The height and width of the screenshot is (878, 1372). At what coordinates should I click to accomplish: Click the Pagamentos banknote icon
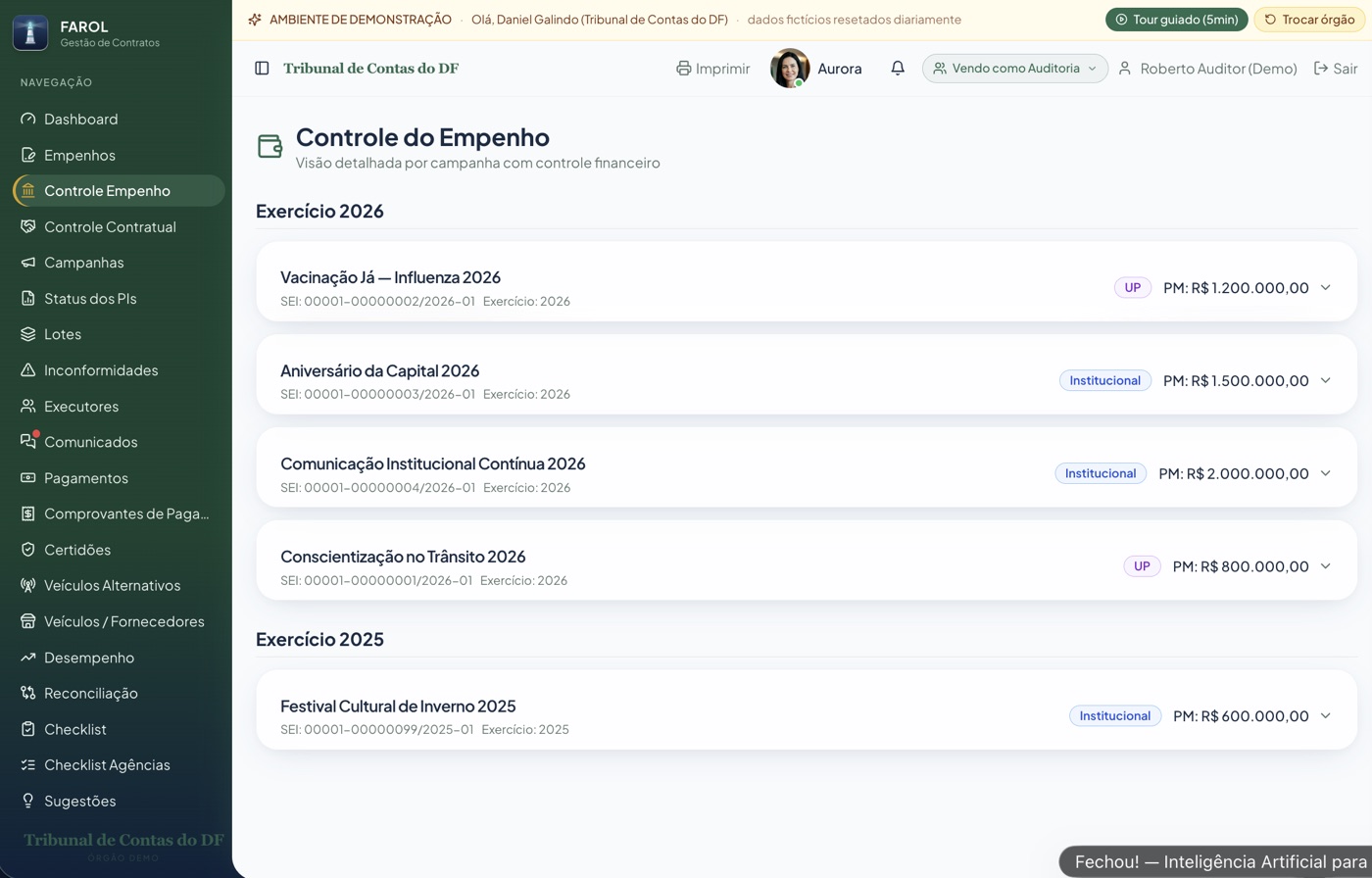(28, 478)
